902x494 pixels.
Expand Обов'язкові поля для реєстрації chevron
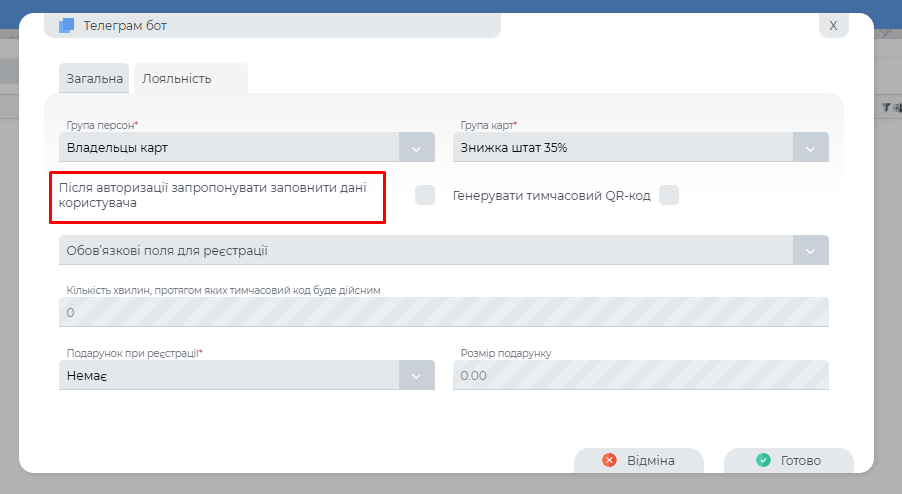tap(811, 250)
